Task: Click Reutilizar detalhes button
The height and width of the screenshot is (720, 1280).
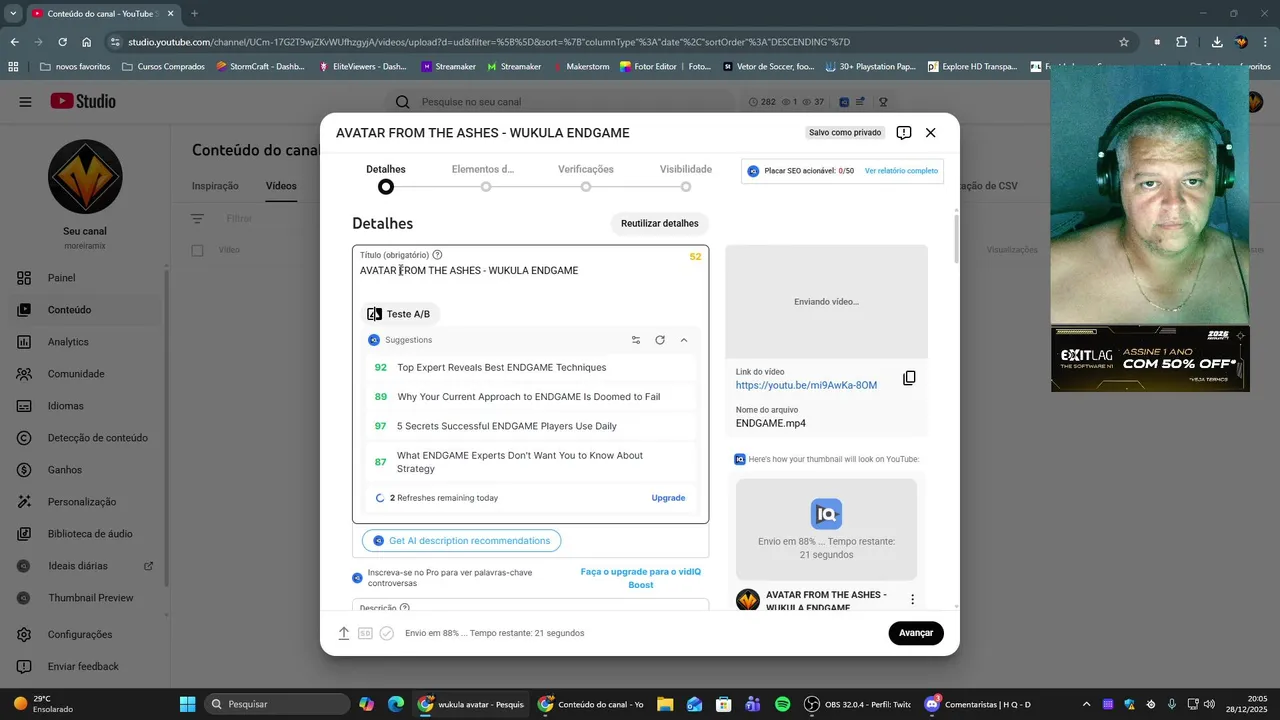Action: point(659,223)
